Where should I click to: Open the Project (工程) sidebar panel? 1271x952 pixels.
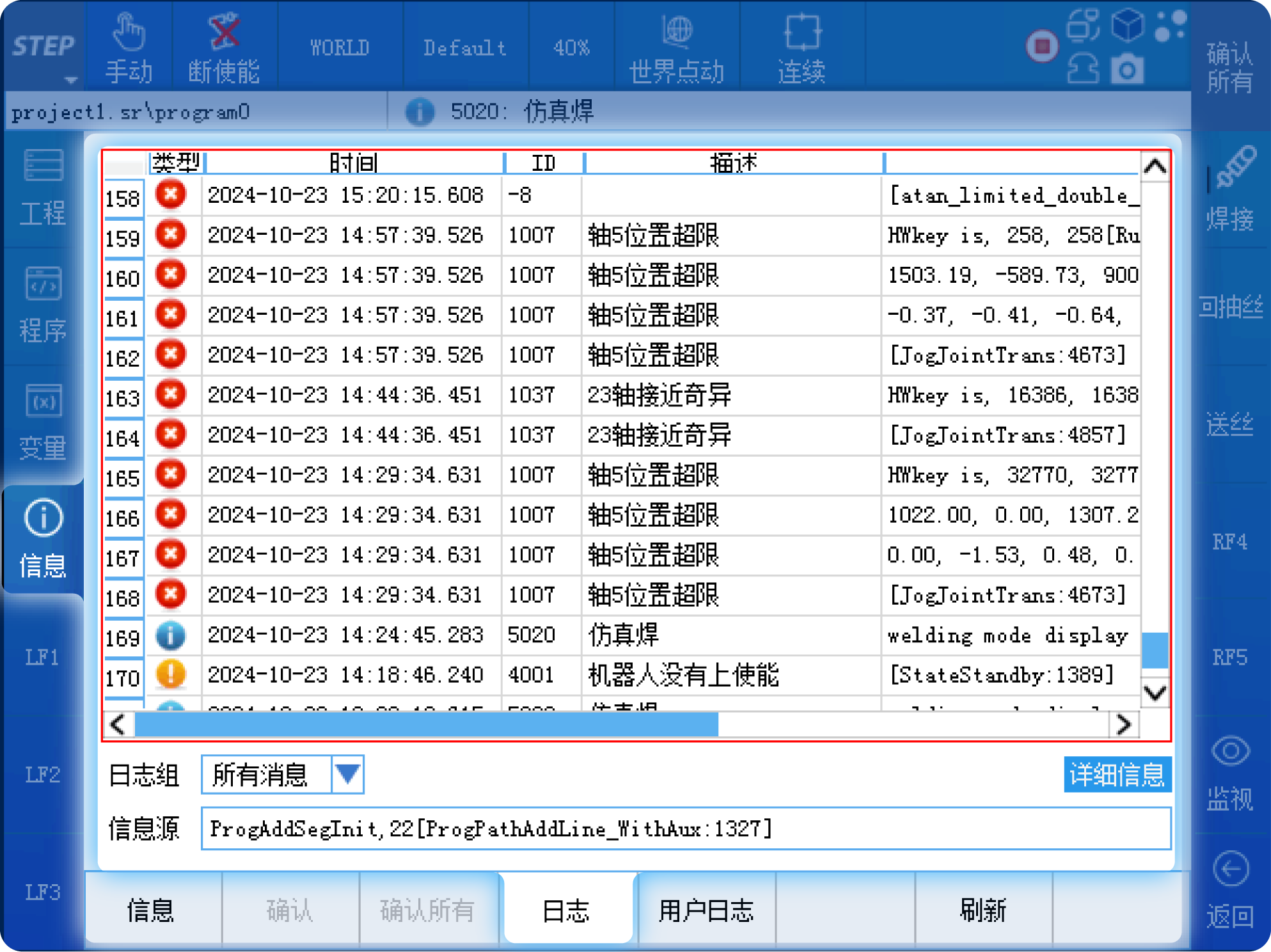point(43,188)
